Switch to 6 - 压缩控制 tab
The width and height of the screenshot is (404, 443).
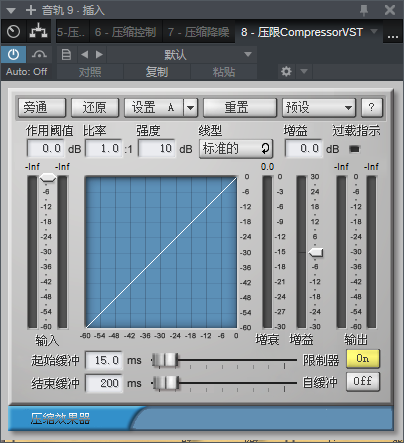125,32
